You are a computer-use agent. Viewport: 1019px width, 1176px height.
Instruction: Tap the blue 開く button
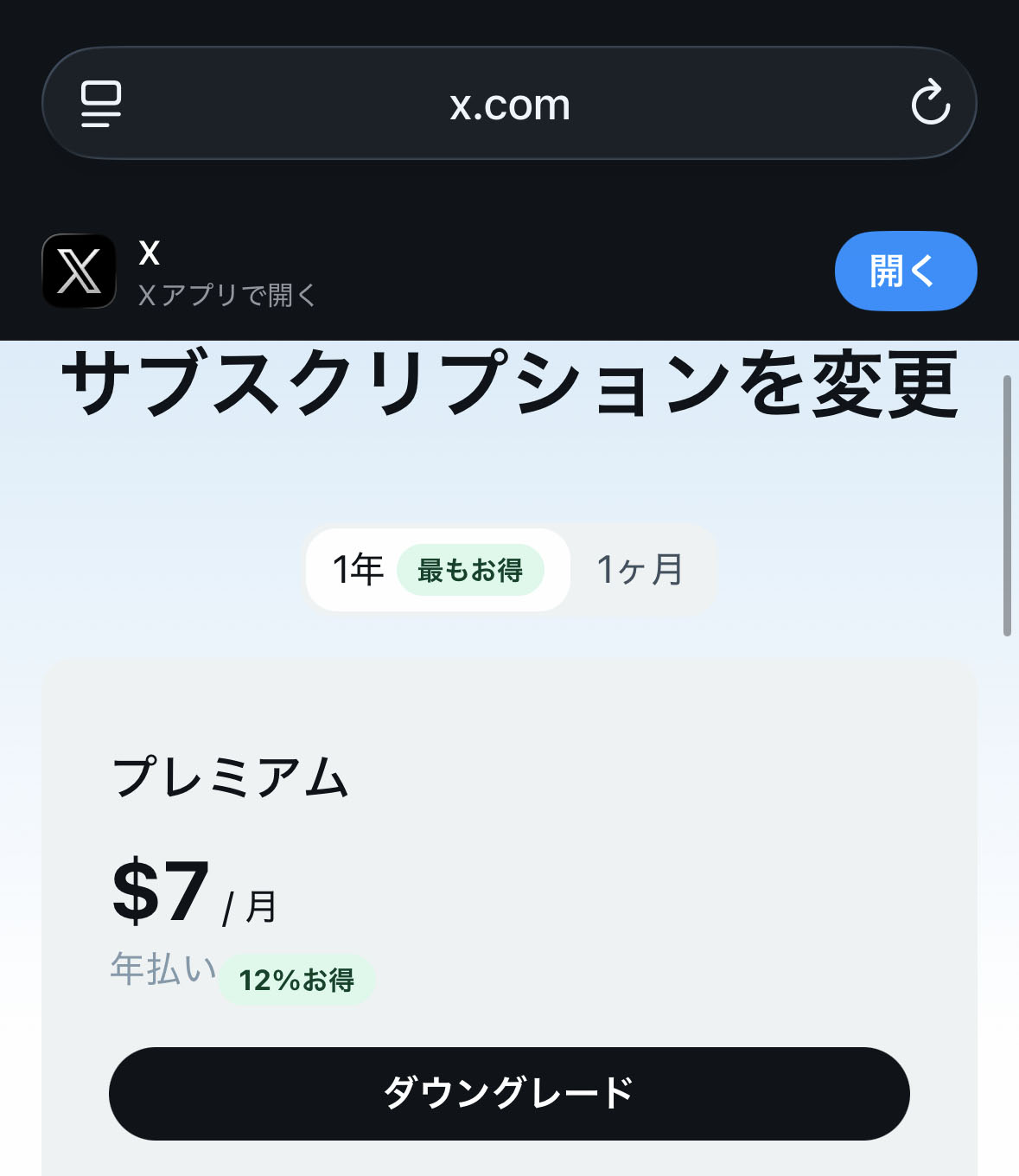[x=905, y=271]
